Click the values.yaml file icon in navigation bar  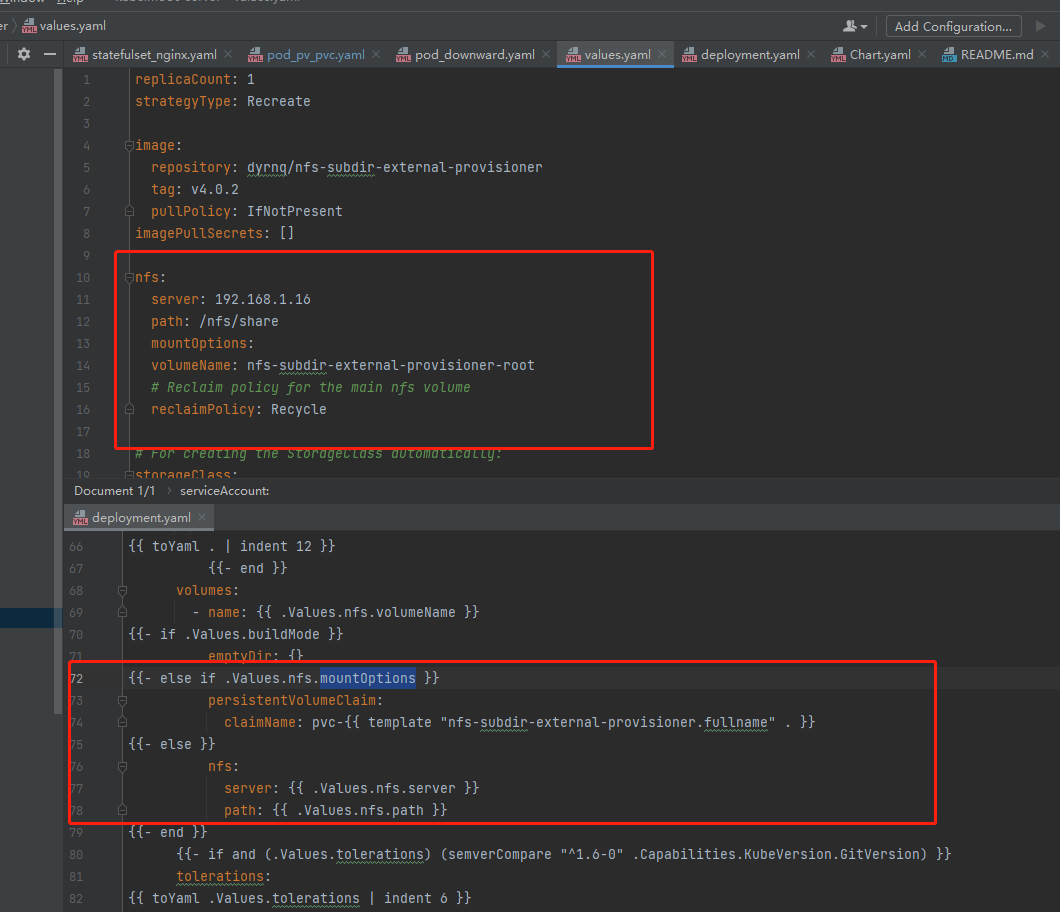click(28, 26)
